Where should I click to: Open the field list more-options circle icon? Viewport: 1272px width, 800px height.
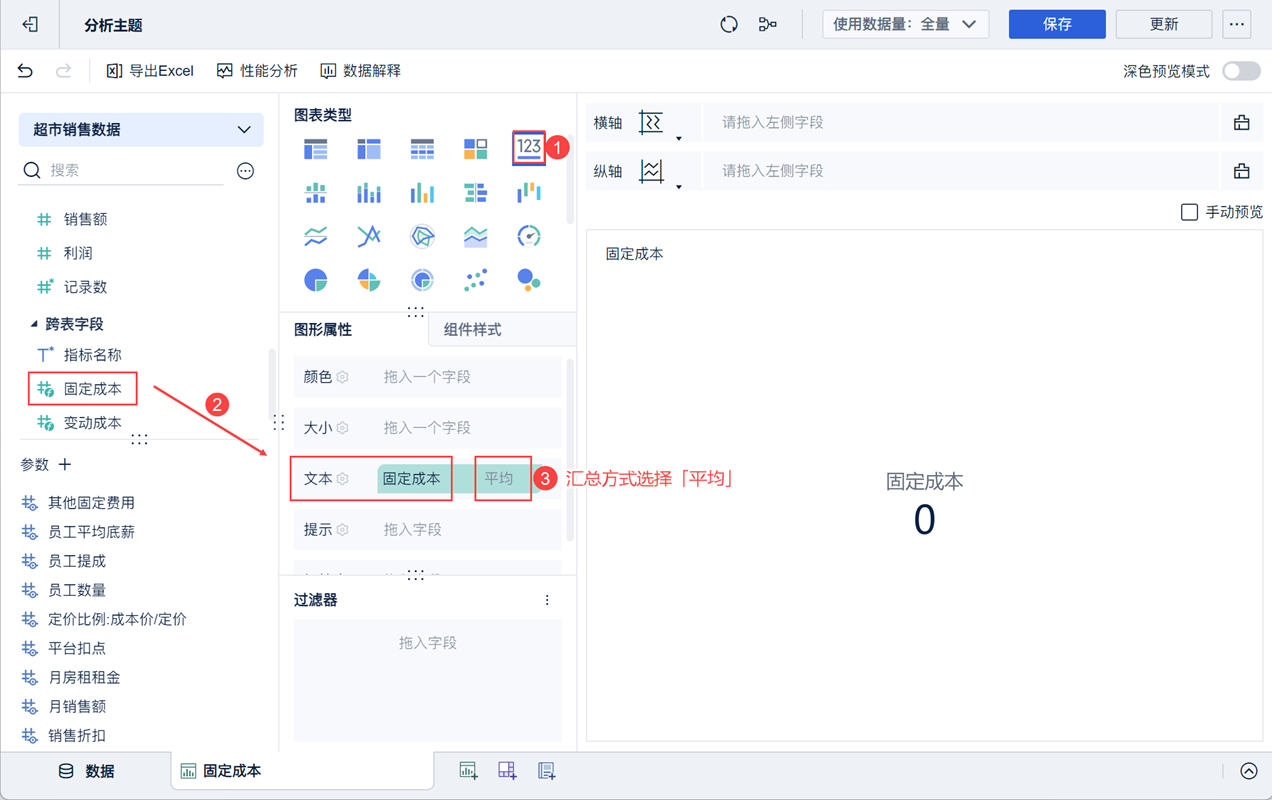click(245, 171)
